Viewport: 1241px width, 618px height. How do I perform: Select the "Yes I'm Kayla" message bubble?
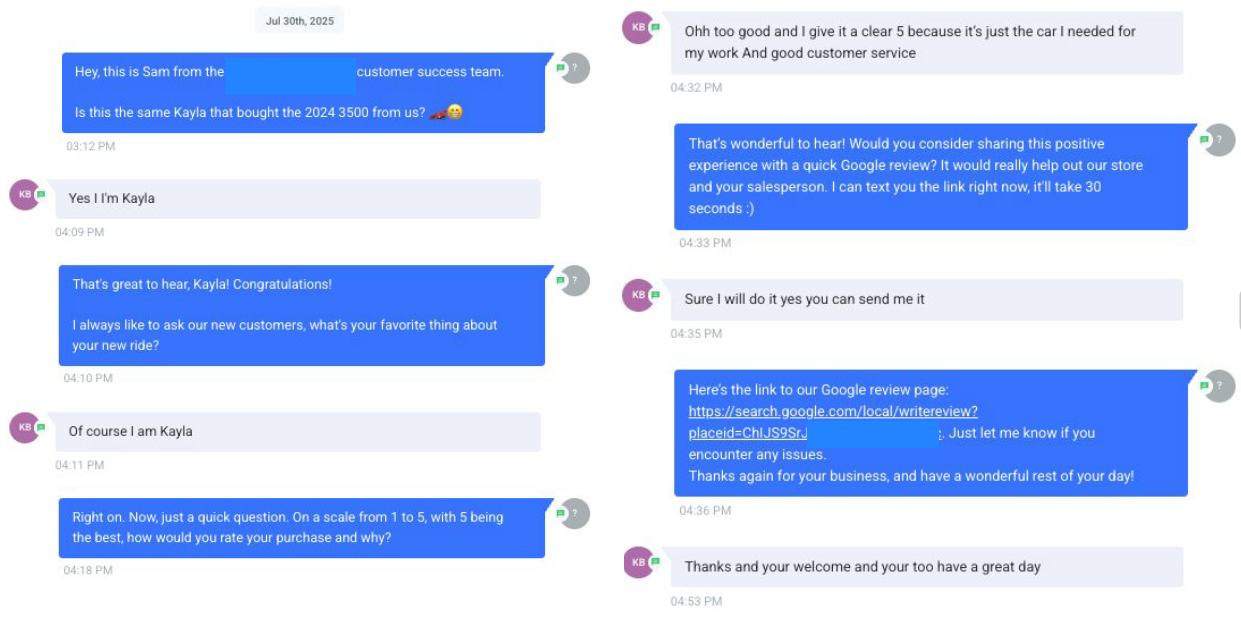point(290,198)
